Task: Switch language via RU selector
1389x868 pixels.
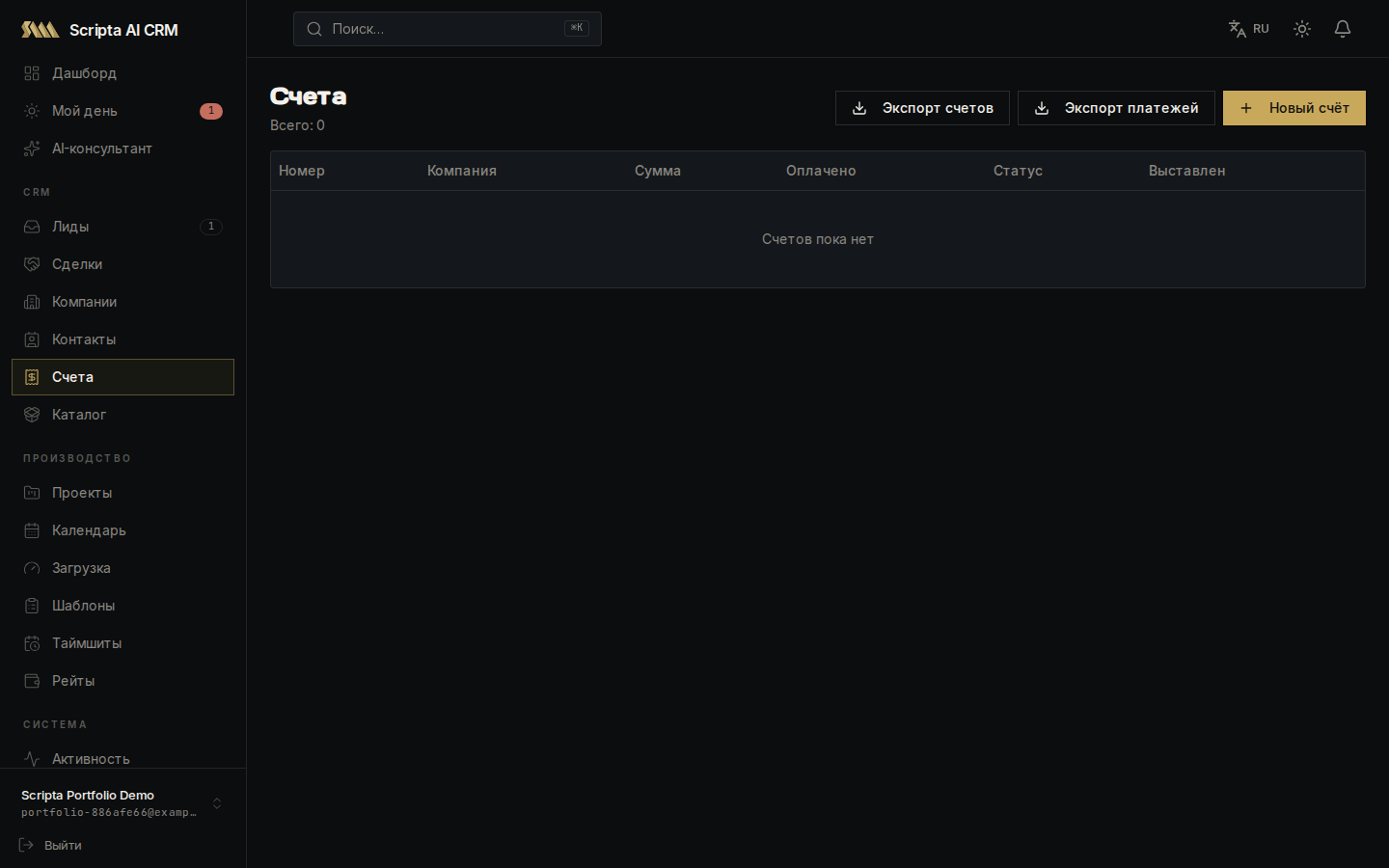Action: [x=1249, y=29]
